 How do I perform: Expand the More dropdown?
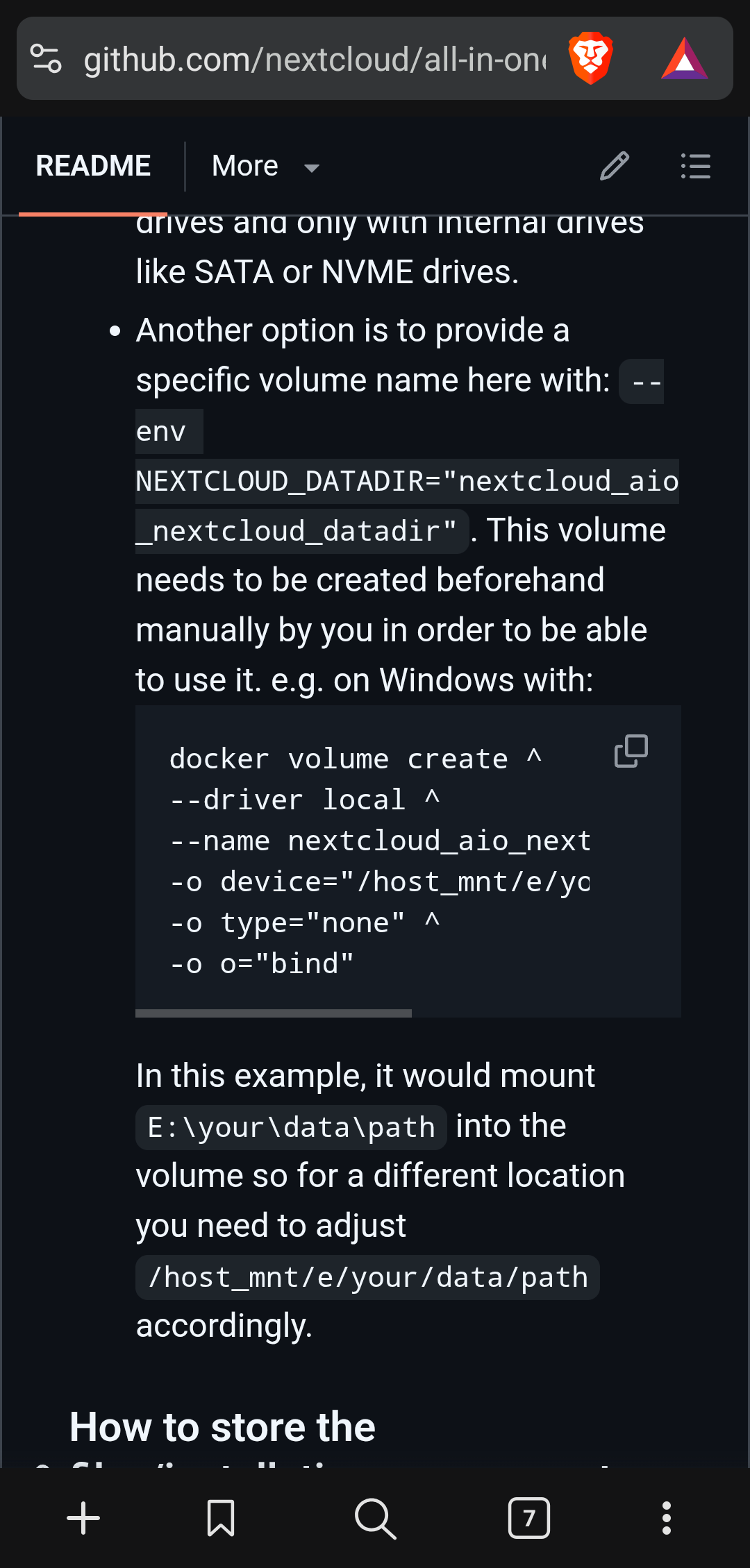tap(265, 167)
